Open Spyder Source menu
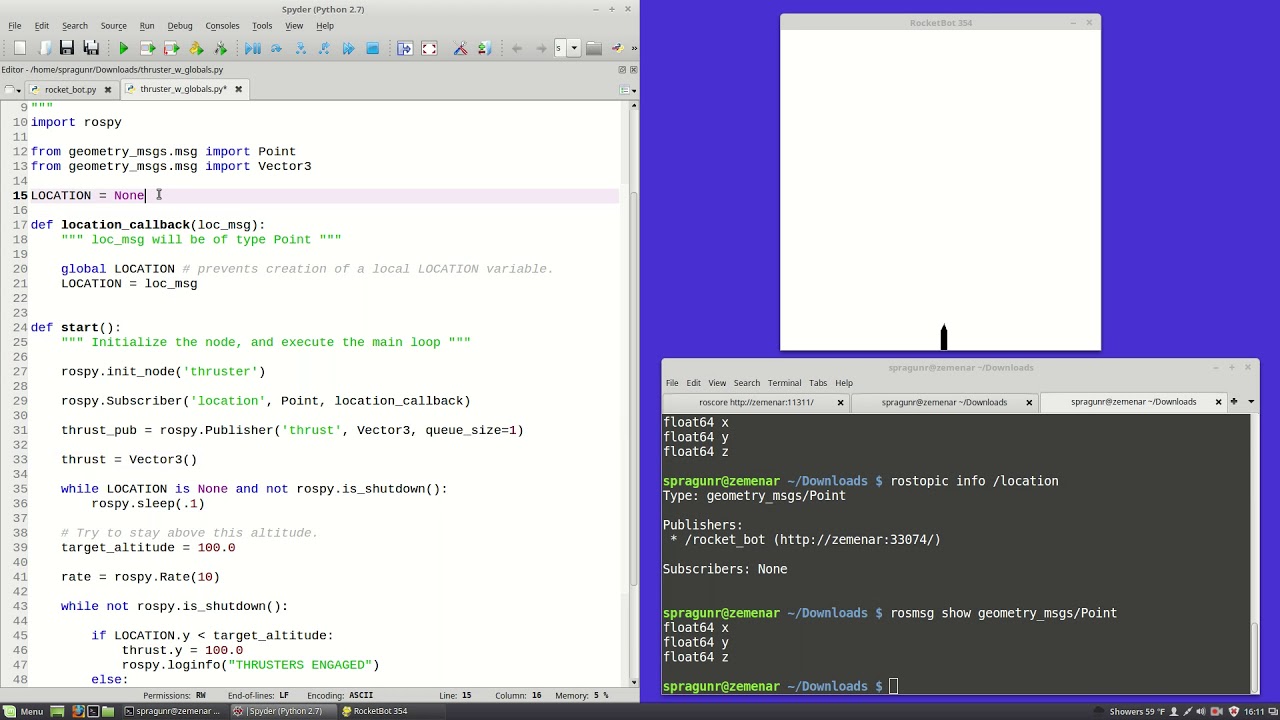Screen dimensions: 1280x720 pyautogui.click(x=113, y=25)
